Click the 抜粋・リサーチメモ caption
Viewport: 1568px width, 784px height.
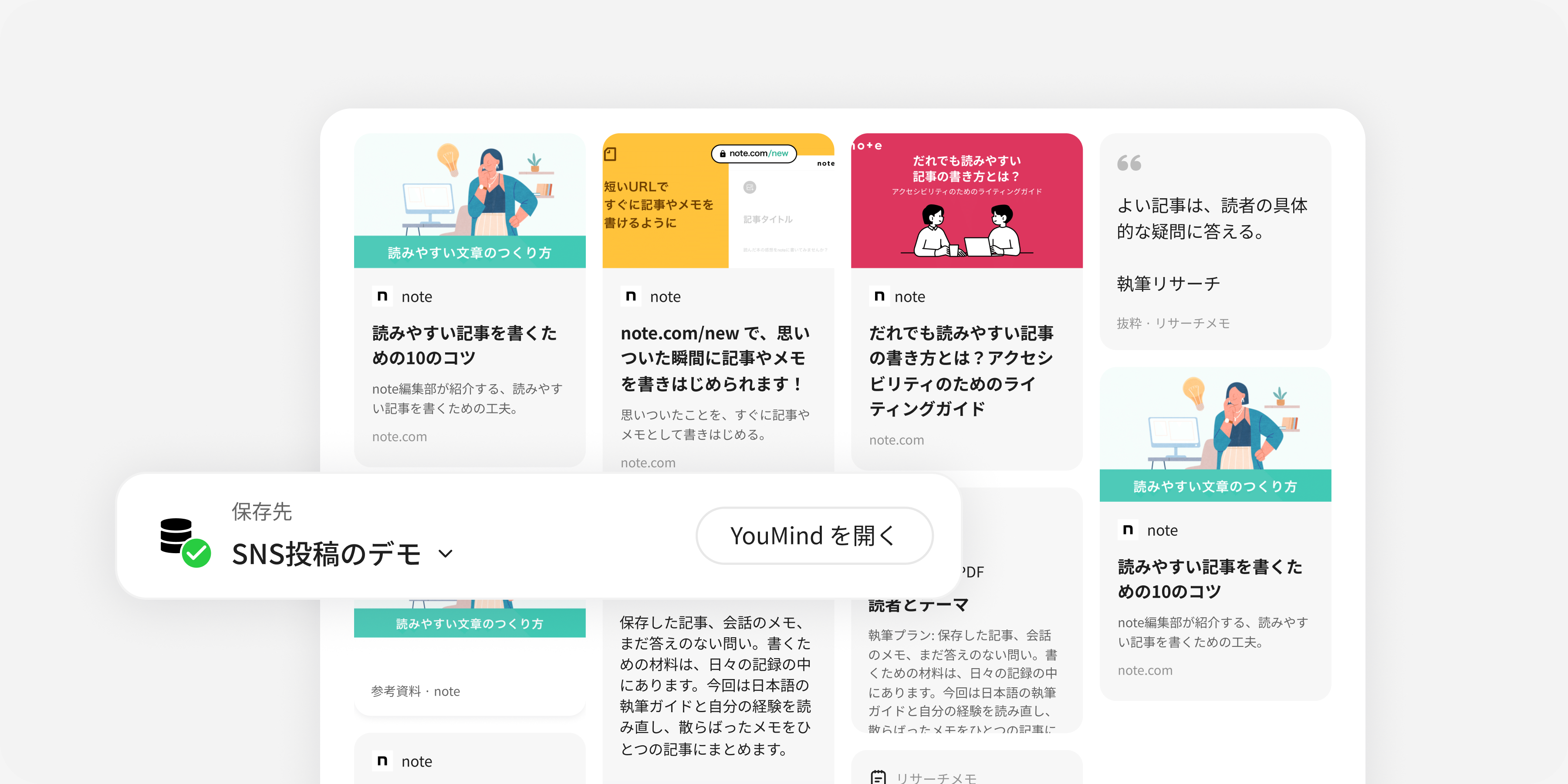click(1173, 323)
